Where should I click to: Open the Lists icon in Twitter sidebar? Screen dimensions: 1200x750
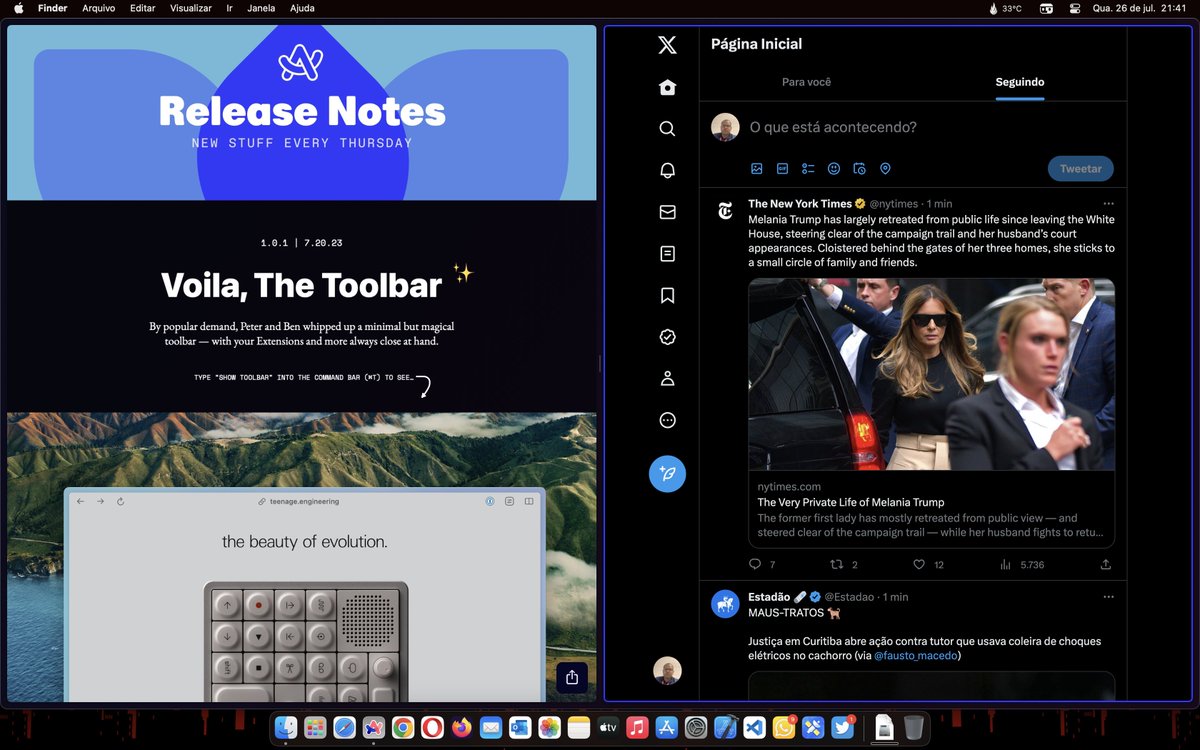point(667,254)
